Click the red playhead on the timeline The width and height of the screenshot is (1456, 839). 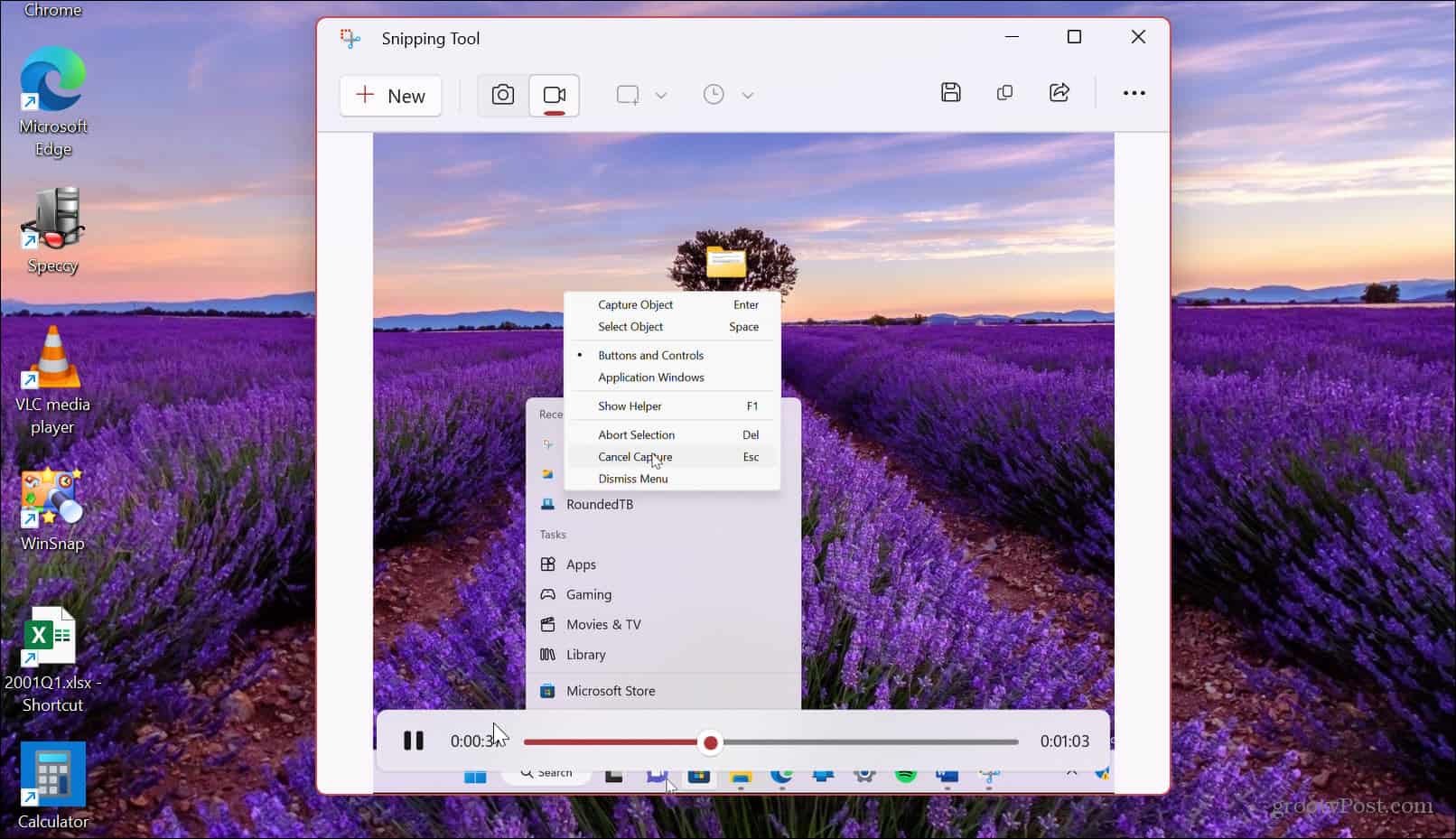pos(710,741)
